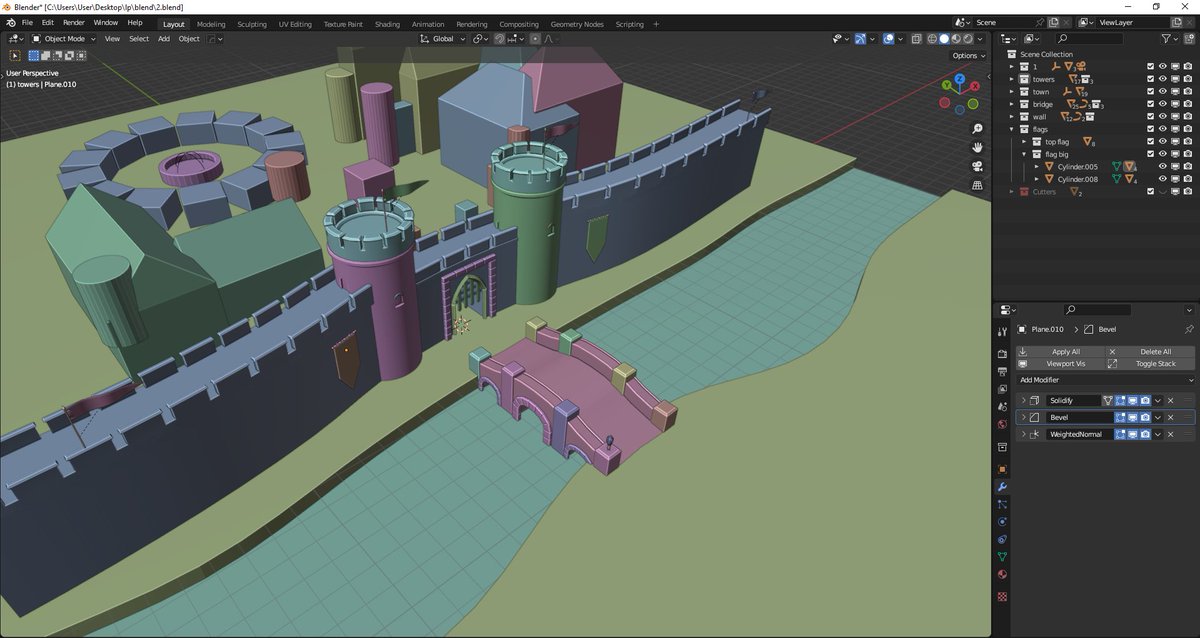This screenshot has height=638, width=1200.
Task: Collapse the flags collection in Outliner
Action: pos(1012,129)
